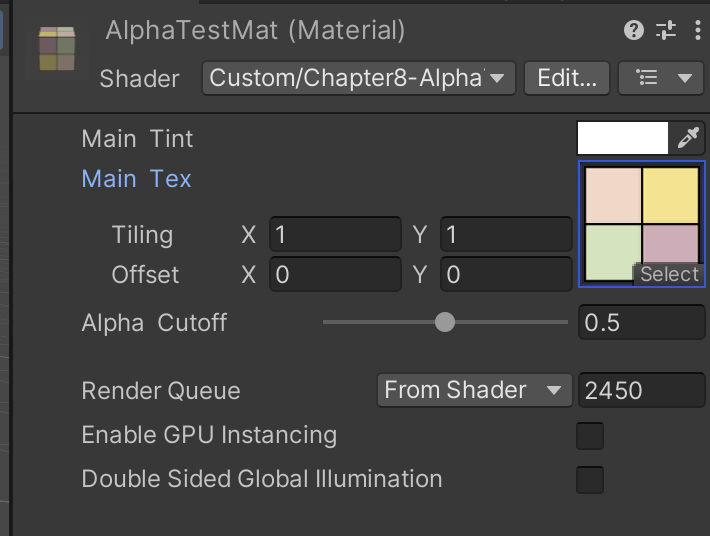Expand the Render Queue From Shader dropdown
Screen dimensions: 710x536
(x=472, y=390)
